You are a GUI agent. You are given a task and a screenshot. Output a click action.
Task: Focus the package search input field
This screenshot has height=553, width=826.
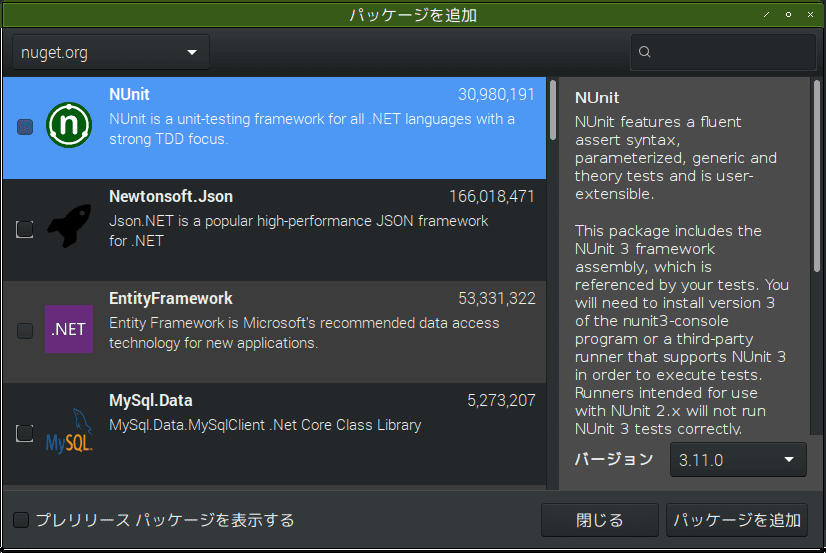pos(723,52)
